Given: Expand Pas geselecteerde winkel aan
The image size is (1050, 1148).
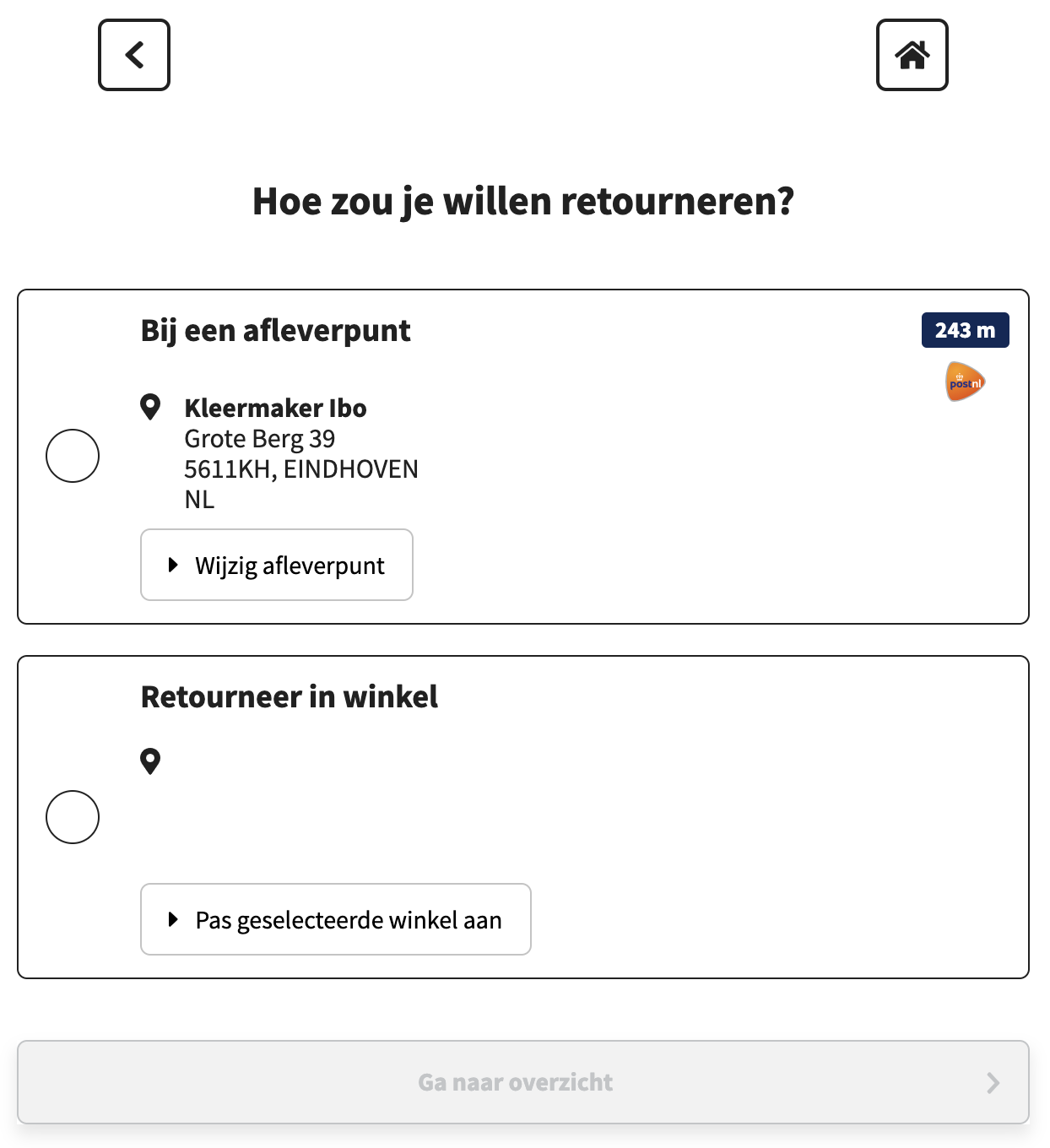Looking at the screenshot, I should click(336, 919).
